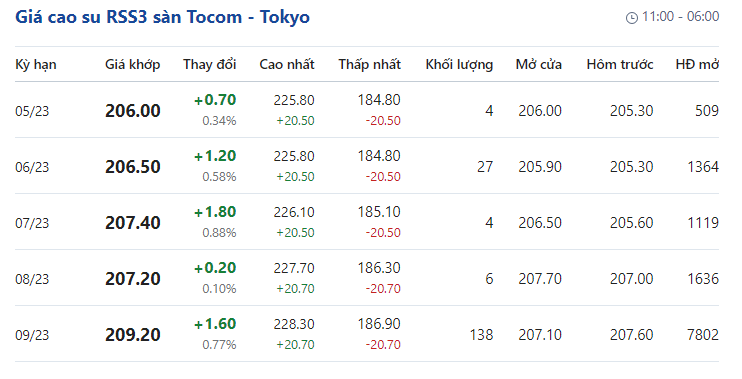Click the Thay đổi column header
742x379 pixels.
coord(210,64)
